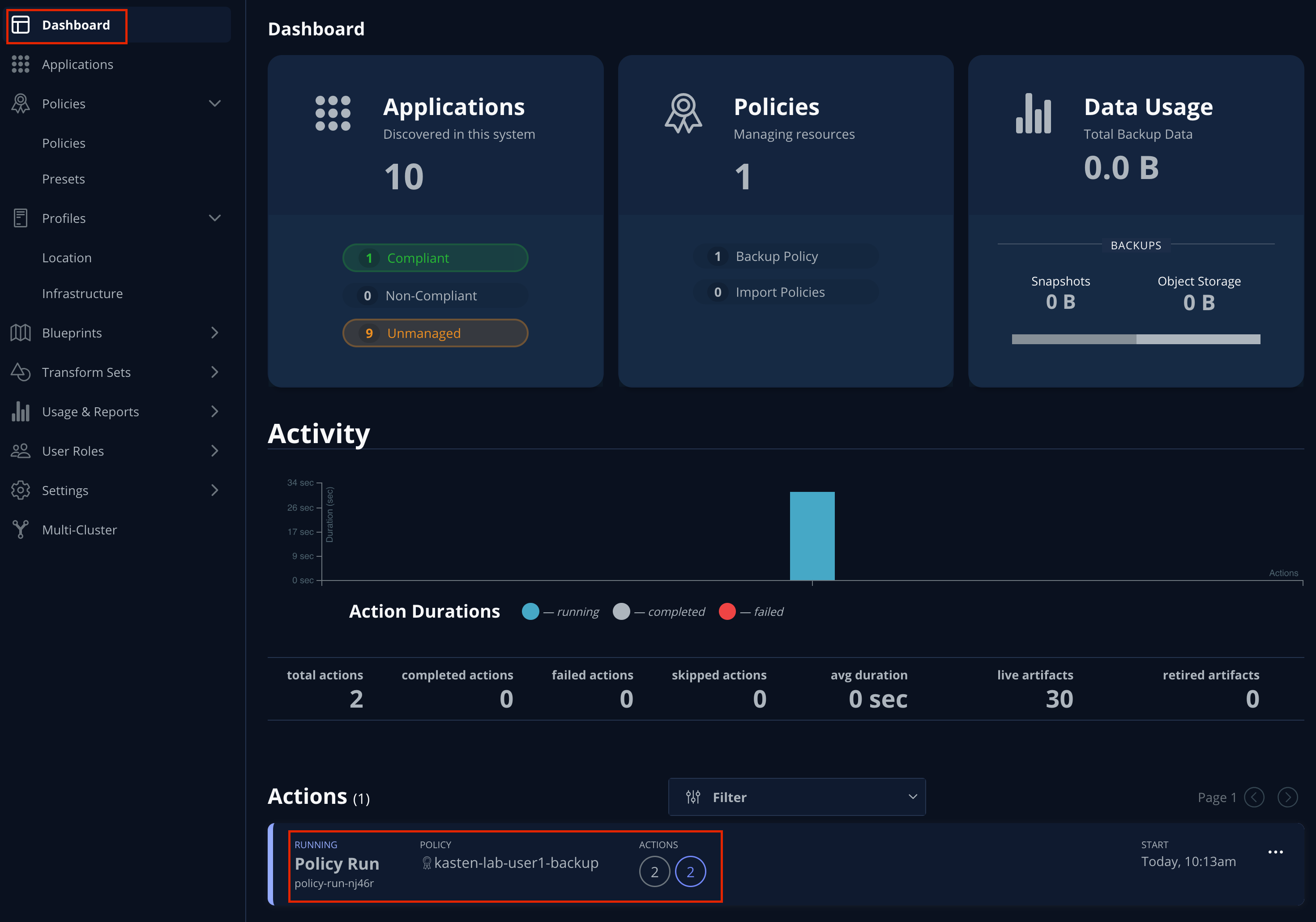This screenshot has height=922, width=1316.
Task: Click the Blueprints map icon in sidebar
Action: point(21,333)
